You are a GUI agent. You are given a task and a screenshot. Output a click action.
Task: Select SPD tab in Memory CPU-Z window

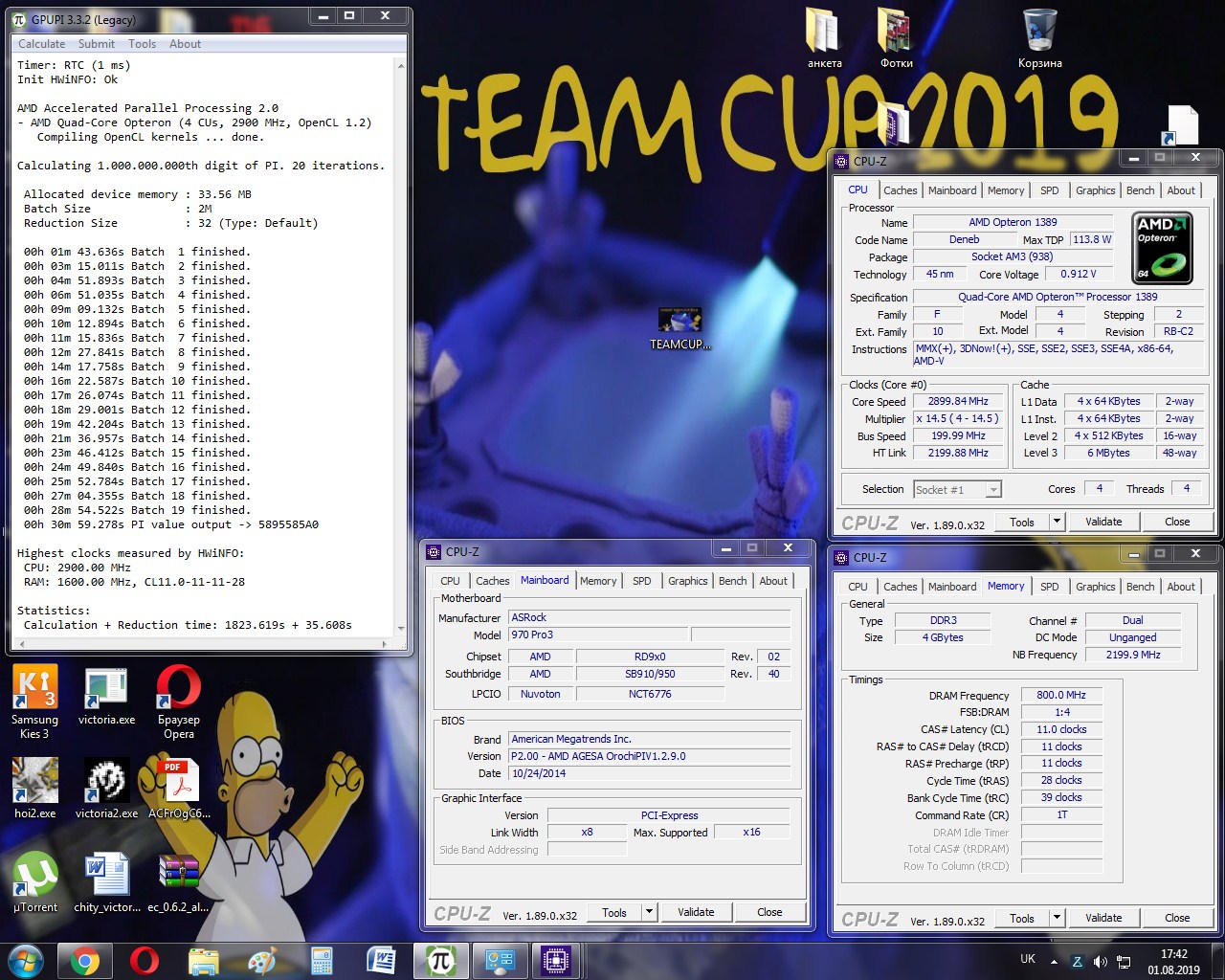[x=1050, y=587]
